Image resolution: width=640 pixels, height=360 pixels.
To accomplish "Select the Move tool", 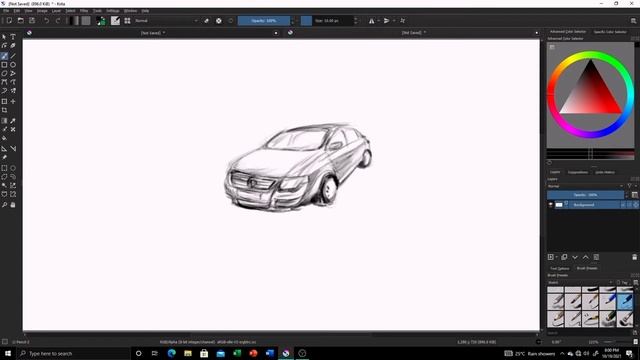I will [13, 101].
